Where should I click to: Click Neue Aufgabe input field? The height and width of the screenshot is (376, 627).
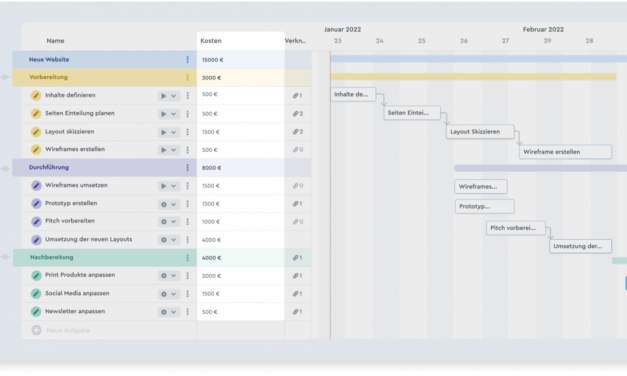tap(68, 330)
